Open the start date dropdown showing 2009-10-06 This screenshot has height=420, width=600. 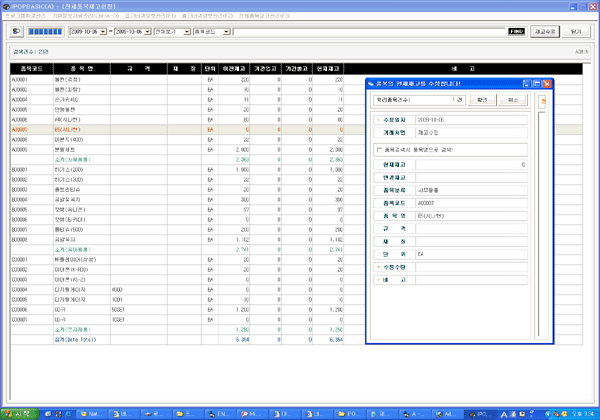tap(103, 32)
